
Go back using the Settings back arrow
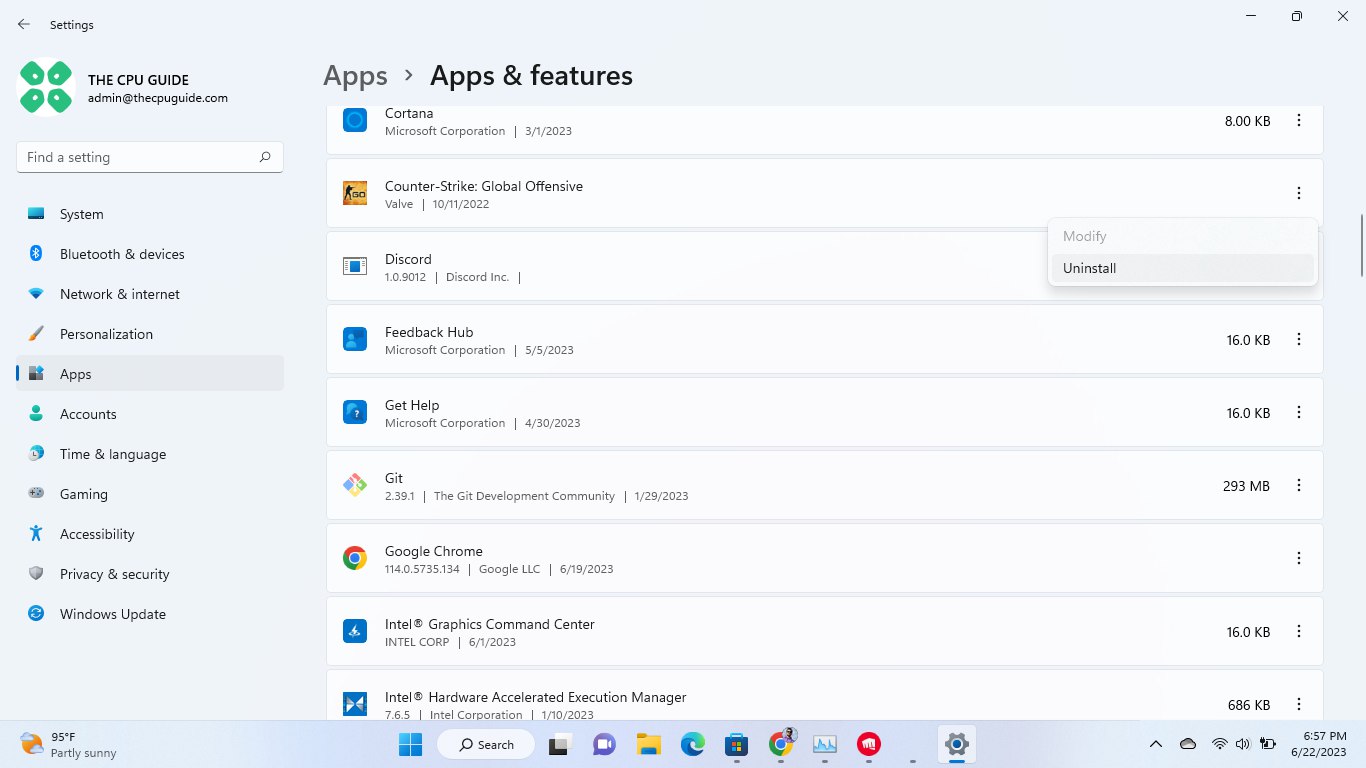tap(24, 24)
